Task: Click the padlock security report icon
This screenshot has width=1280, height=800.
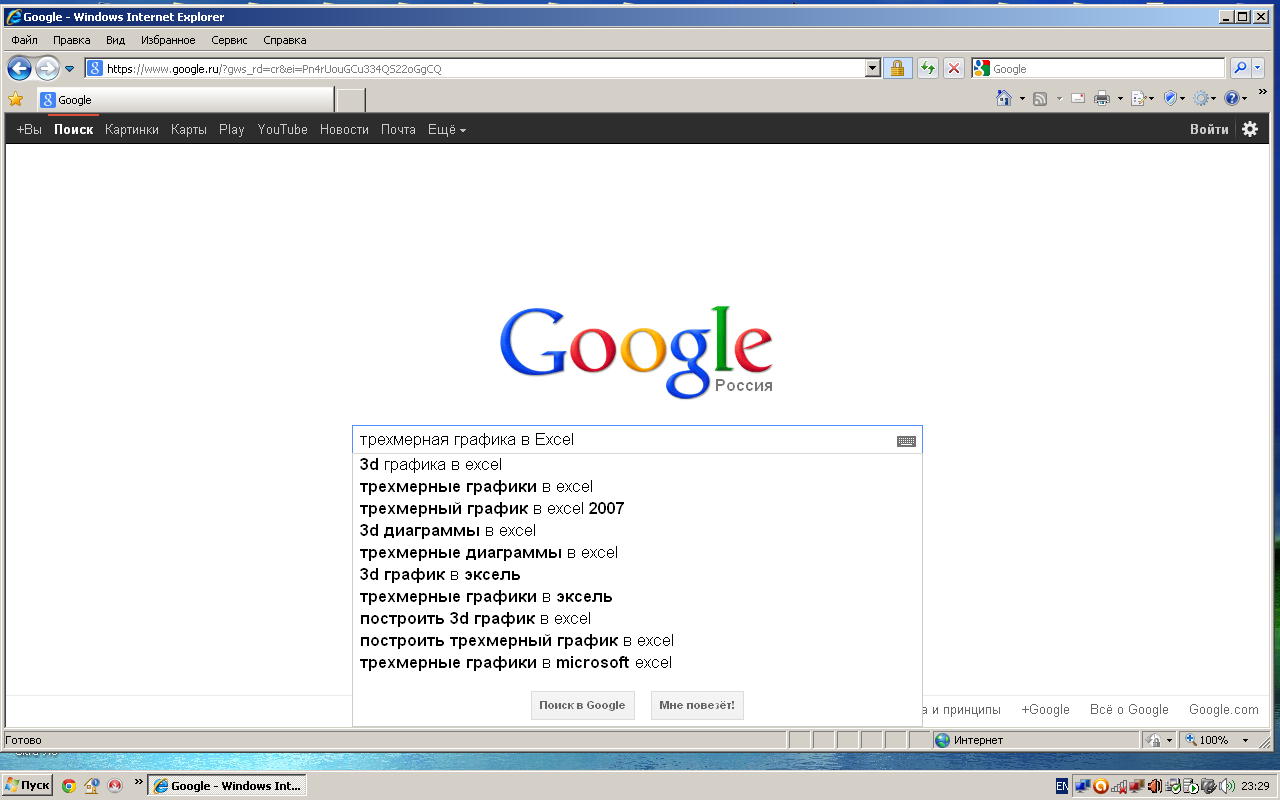Action: [897, 68]
